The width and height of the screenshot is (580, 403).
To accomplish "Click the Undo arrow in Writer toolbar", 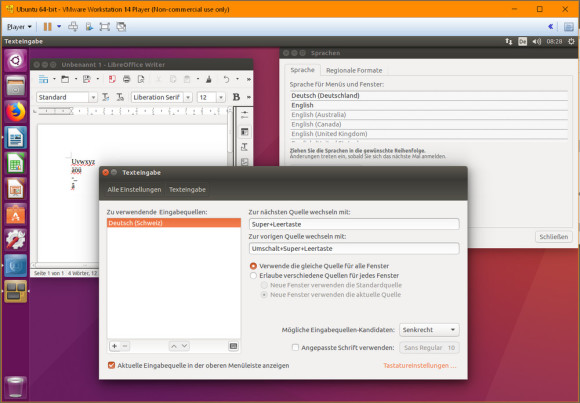I will click(x=226, y=79).
